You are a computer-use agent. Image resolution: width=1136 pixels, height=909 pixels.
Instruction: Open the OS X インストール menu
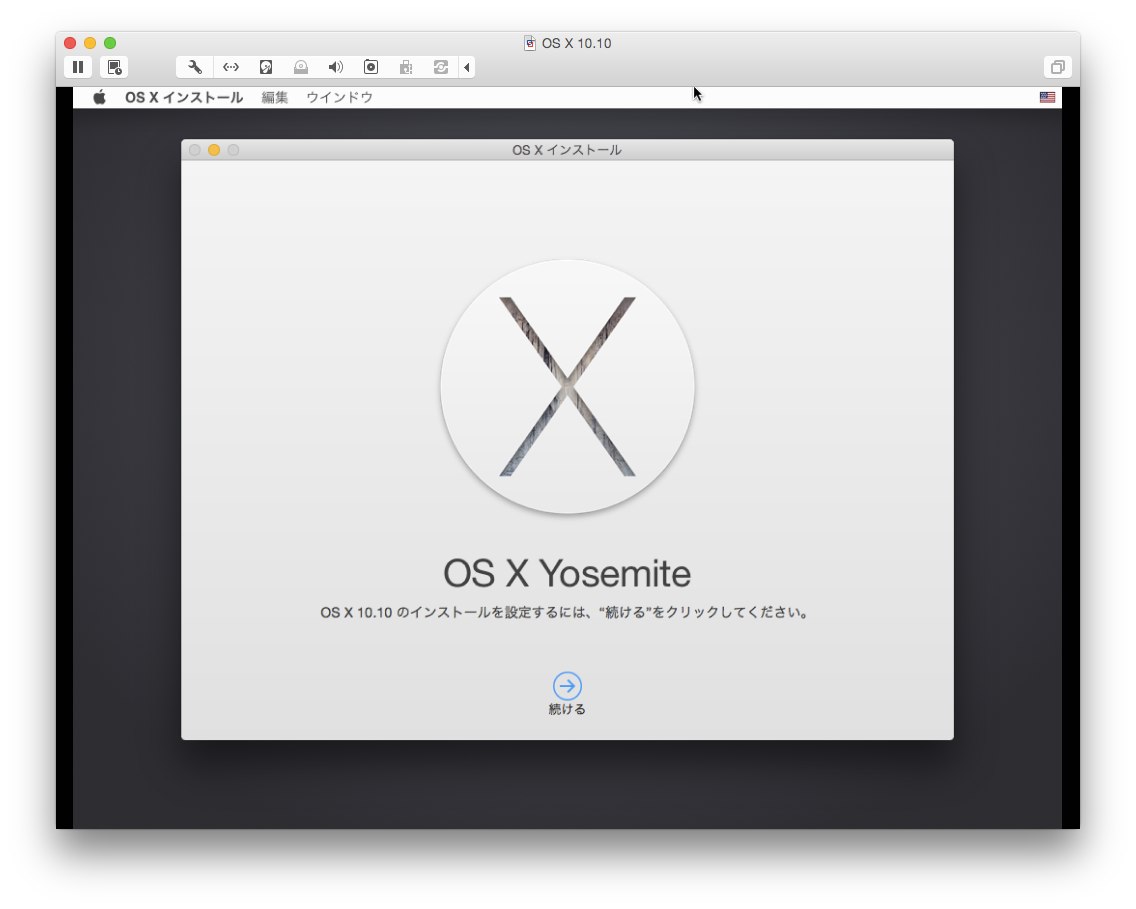pyautogui.click(x=184, y=97)
